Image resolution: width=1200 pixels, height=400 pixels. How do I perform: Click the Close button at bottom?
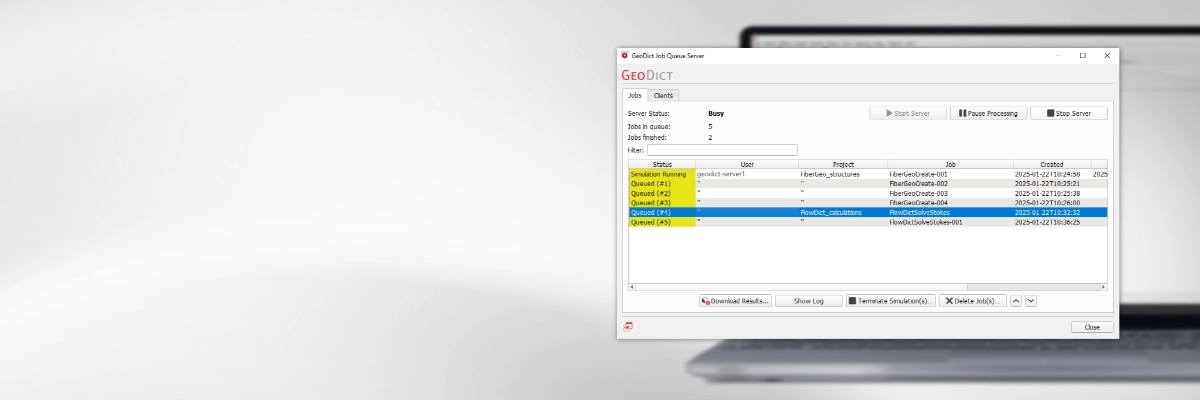click(1092, 327)
